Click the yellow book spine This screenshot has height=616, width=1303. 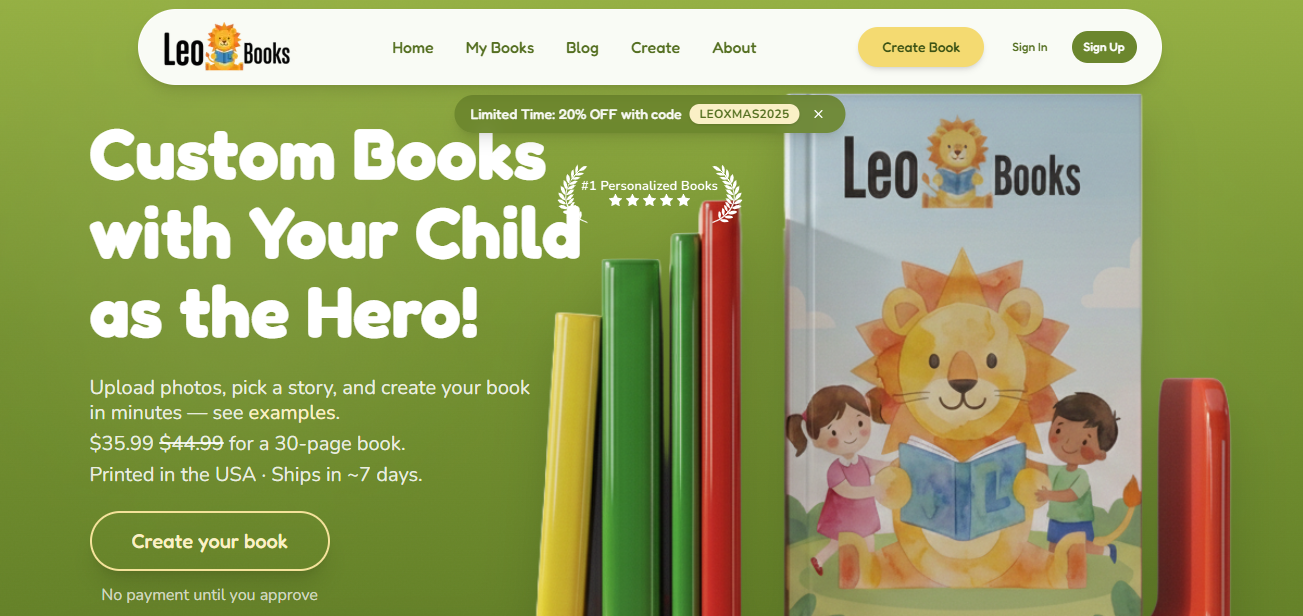click(x=572, y=465)
